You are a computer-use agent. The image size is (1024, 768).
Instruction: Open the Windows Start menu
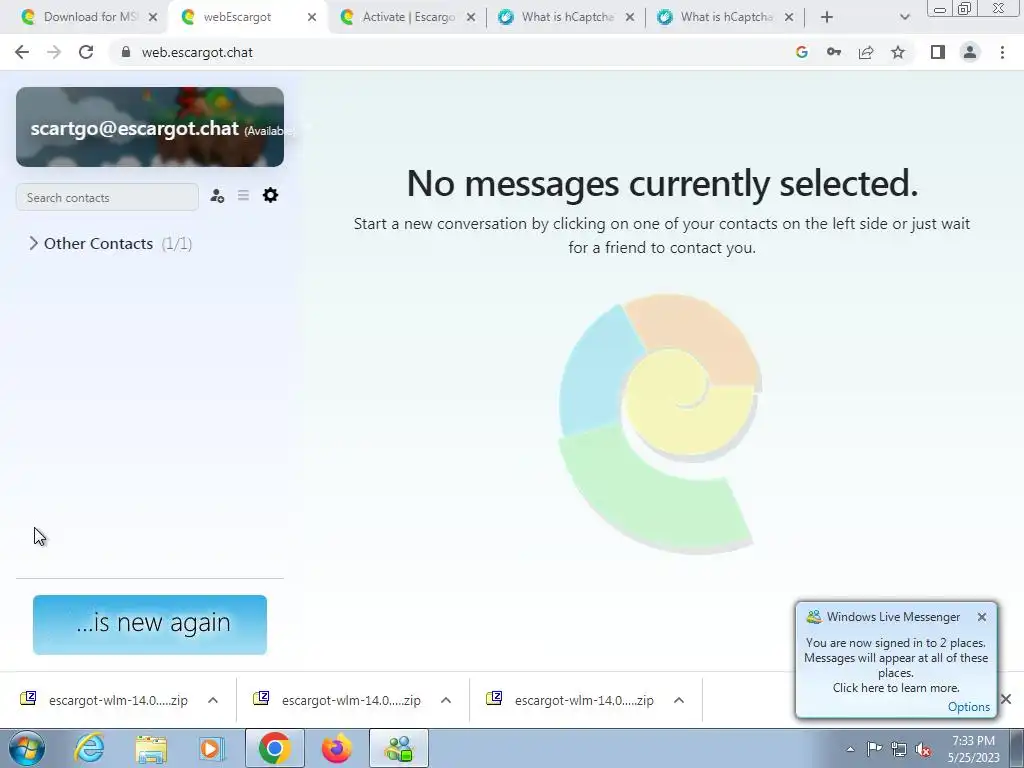click(x=25, y=748)
